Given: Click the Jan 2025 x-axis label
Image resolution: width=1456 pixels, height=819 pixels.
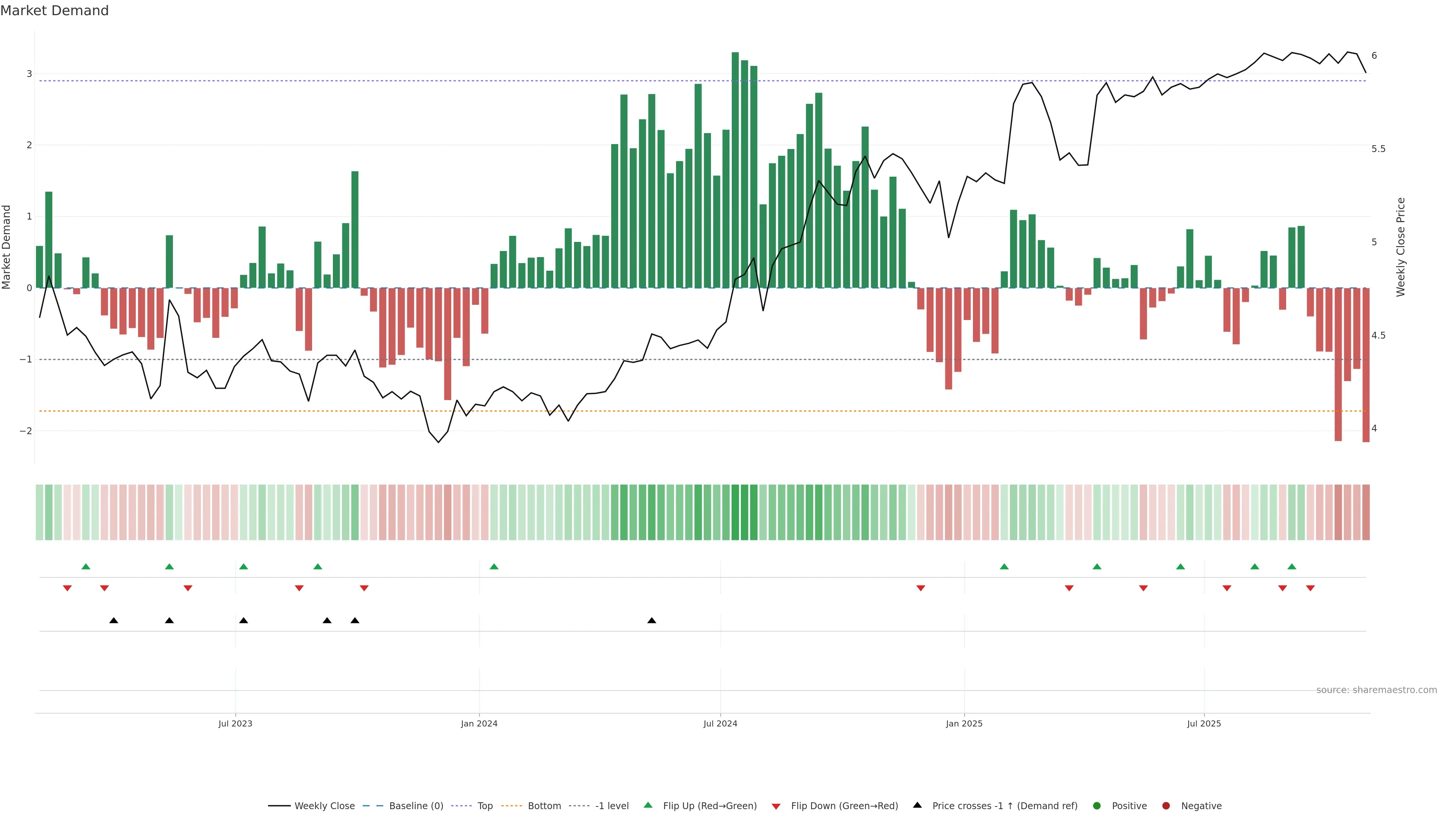Looking at the screenshot, I should tap(964, 723).
